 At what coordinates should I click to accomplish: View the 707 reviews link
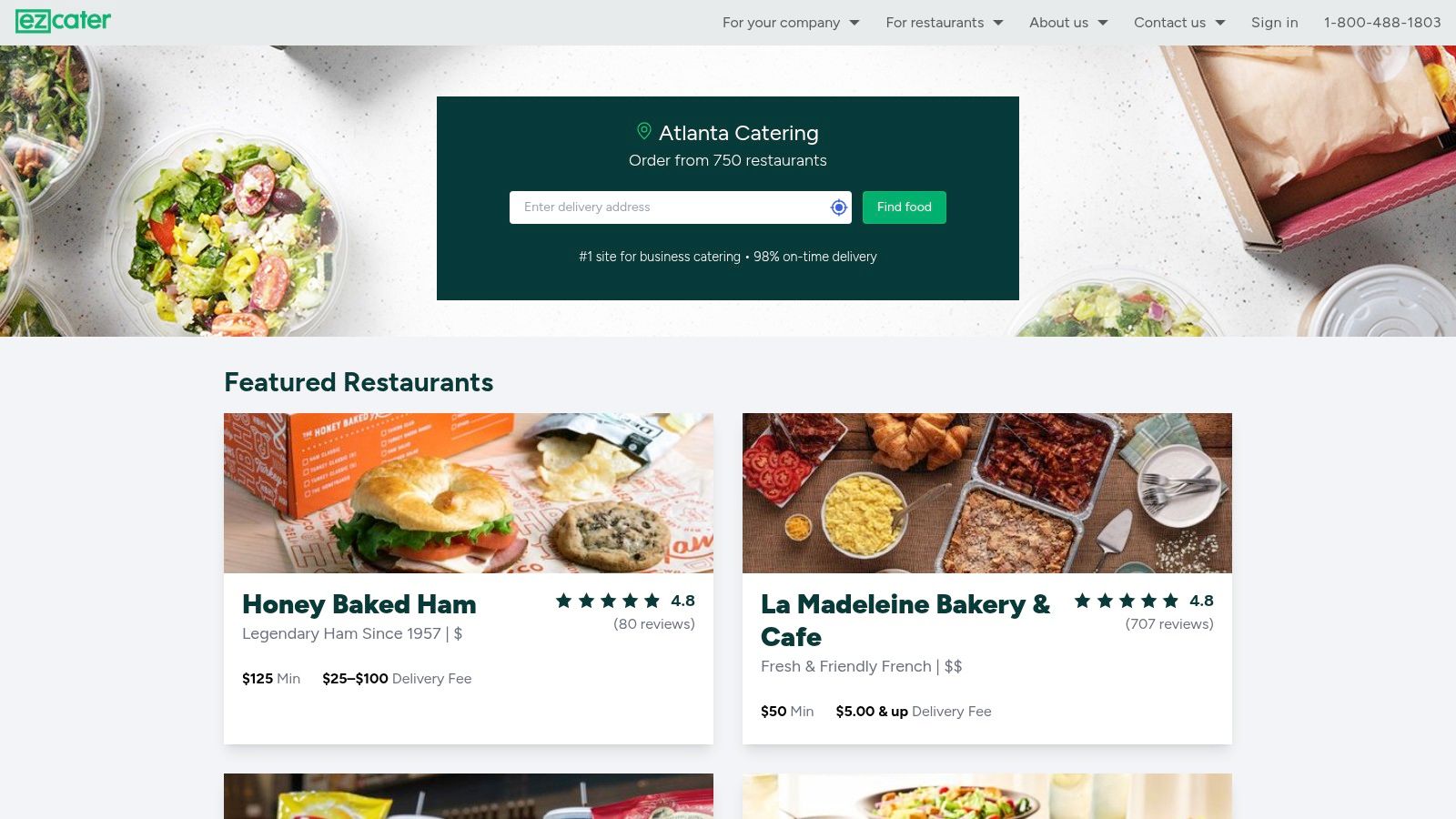click(x=1169, y=624)
